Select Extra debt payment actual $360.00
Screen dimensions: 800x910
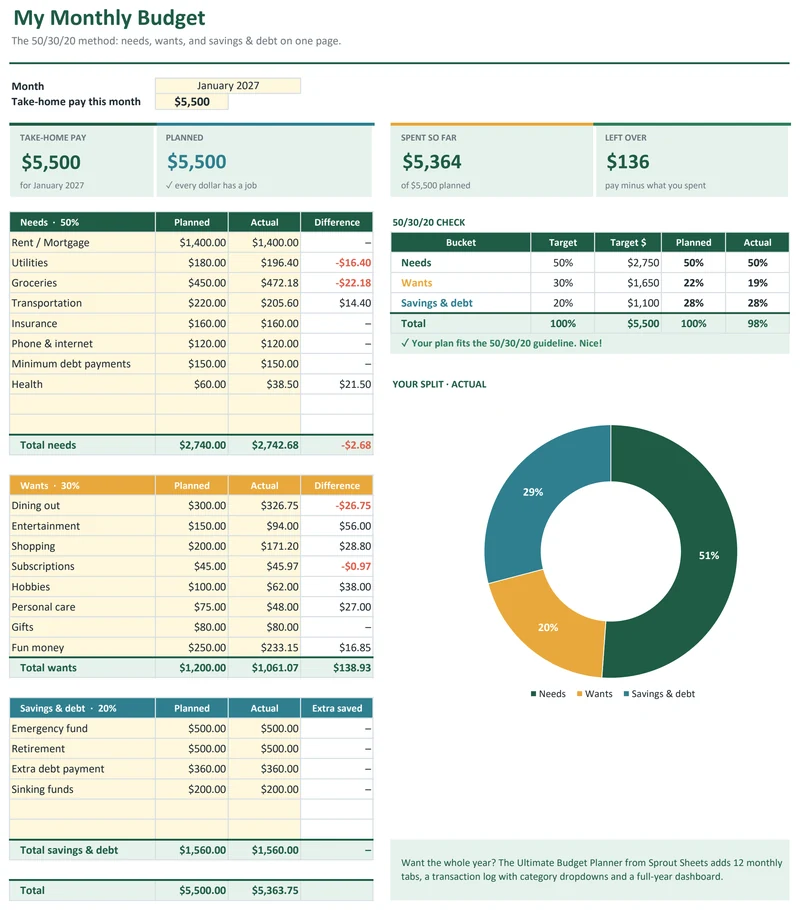(x=264, y=769)
